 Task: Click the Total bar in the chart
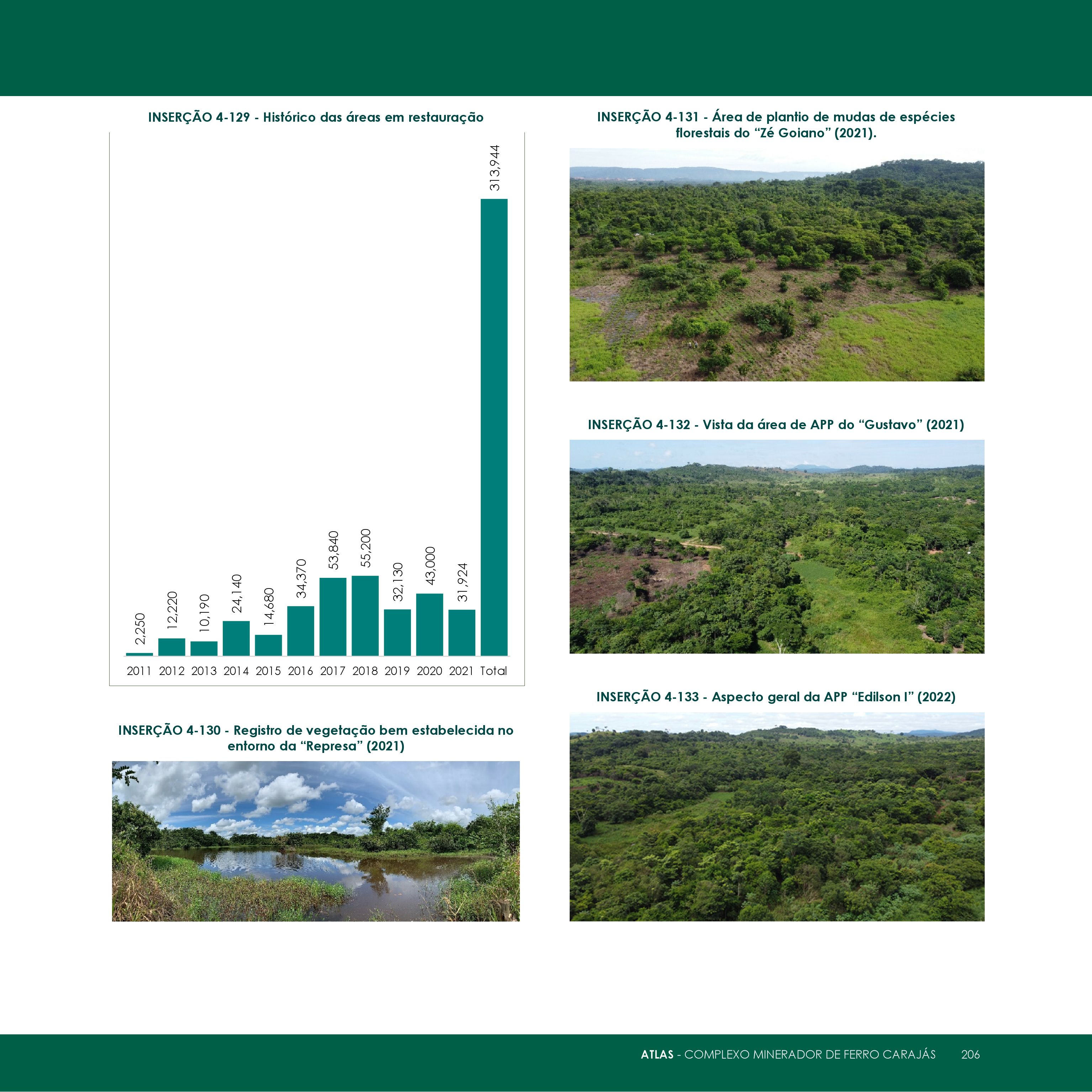pos(494,427)
